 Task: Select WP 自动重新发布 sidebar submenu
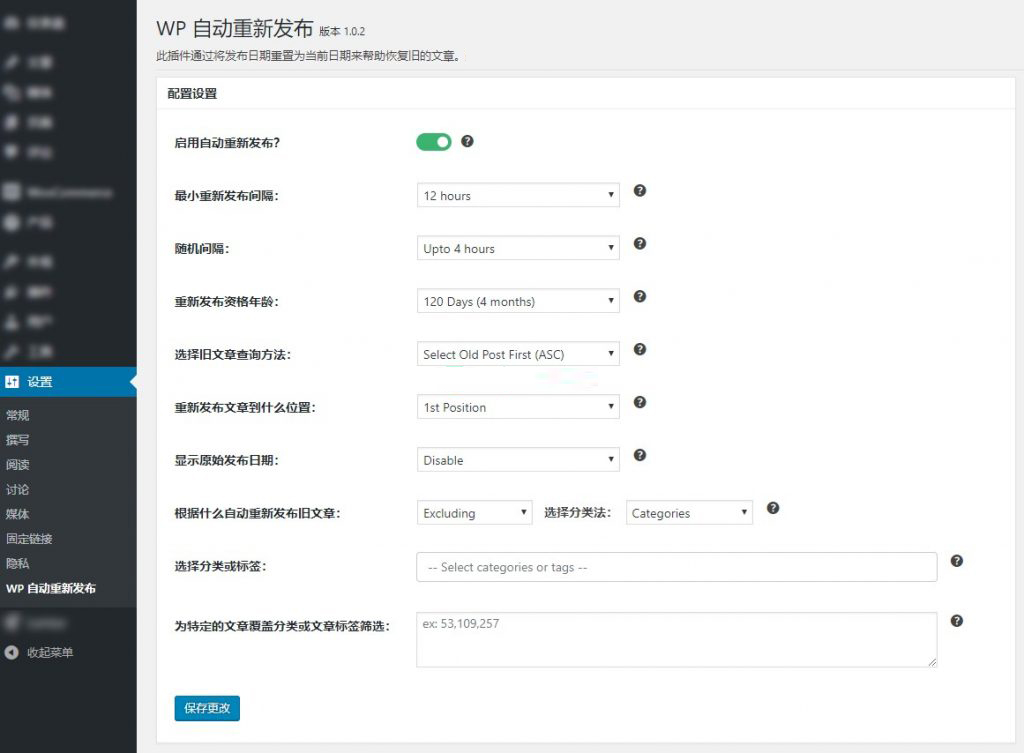click(x=51, y=588)
